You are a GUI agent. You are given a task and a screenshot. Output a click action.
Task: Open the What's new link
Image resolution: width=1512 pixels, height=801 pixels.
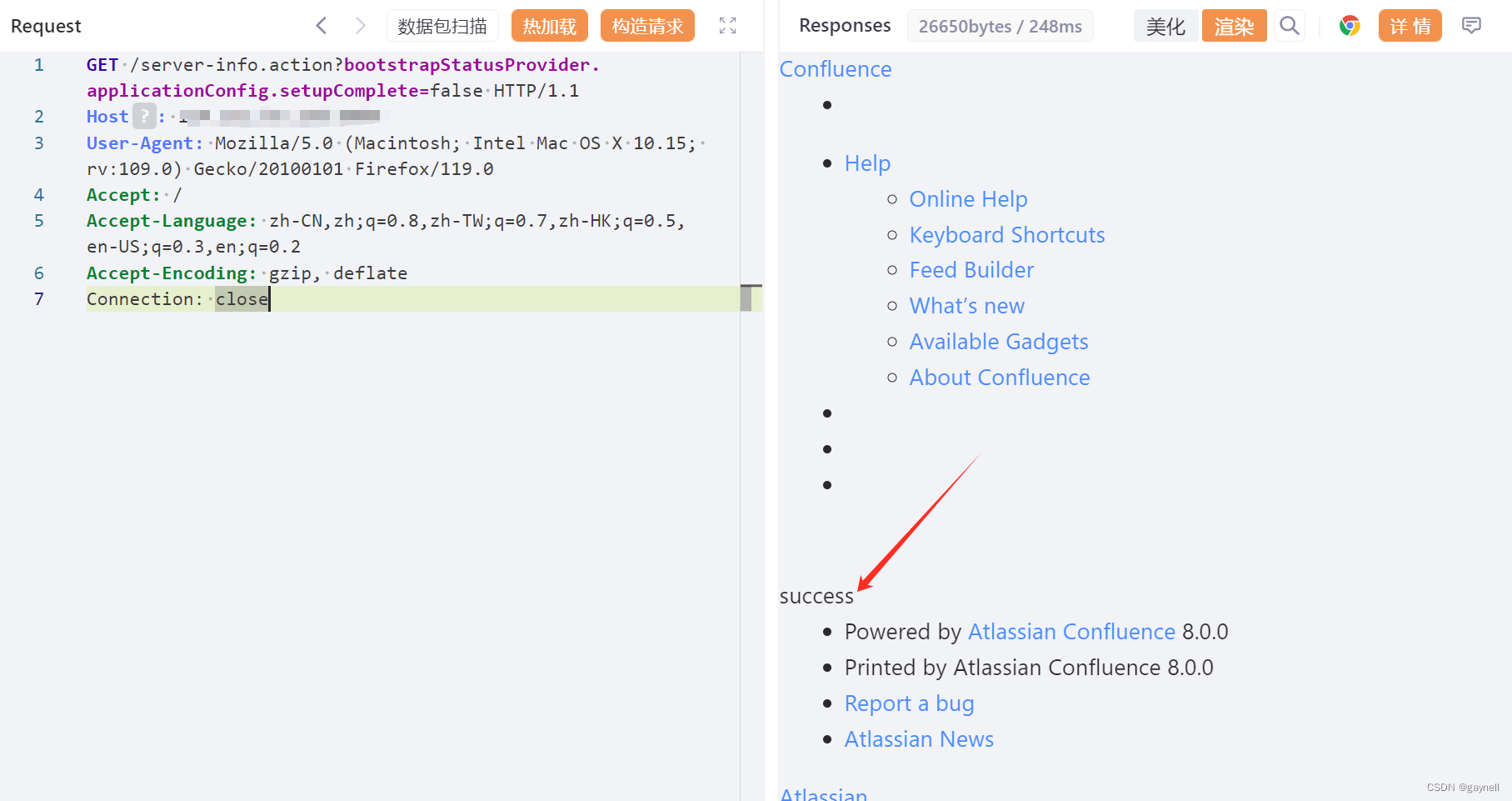(966, 306)
